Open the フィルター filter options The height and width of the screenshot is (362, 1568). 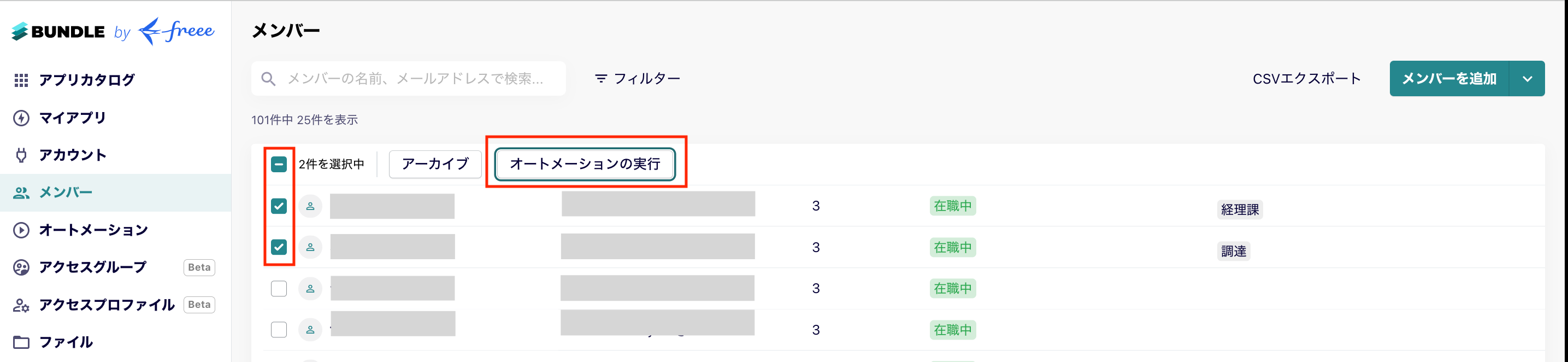[637, 79]
